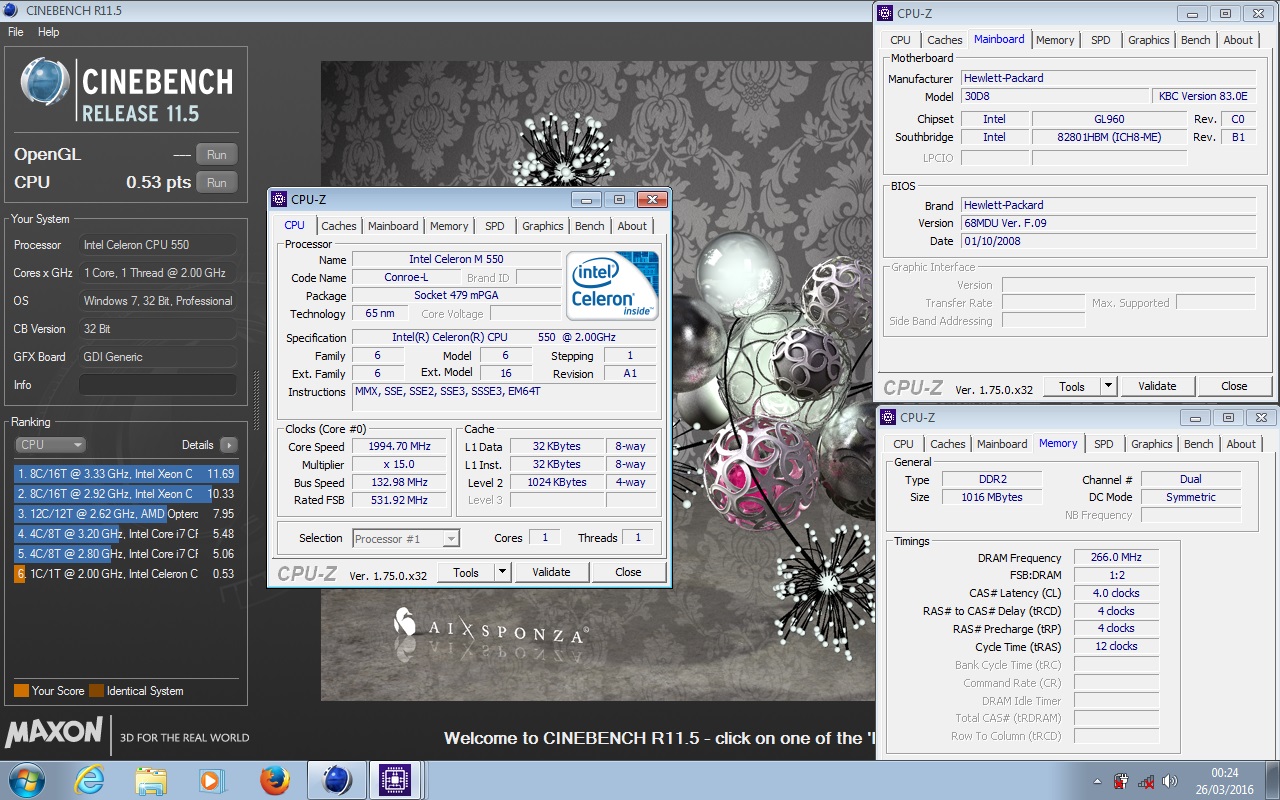Image resolution: width=1280 pixels, height=800 pixels.
Task: Open CPU tab in Mainboard CPU-Z window
Action: click(x=900, y=40)
